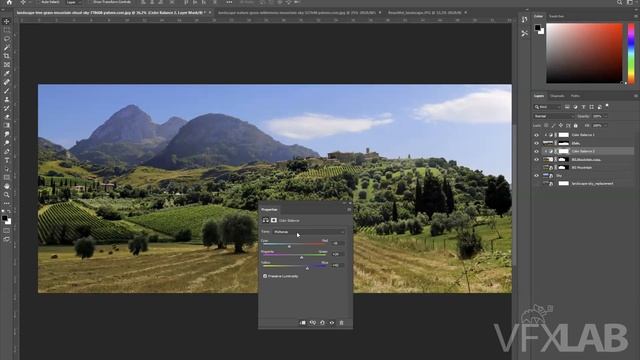
Task: Click the lock image pixels brush icon
Action: coord(553,126)
